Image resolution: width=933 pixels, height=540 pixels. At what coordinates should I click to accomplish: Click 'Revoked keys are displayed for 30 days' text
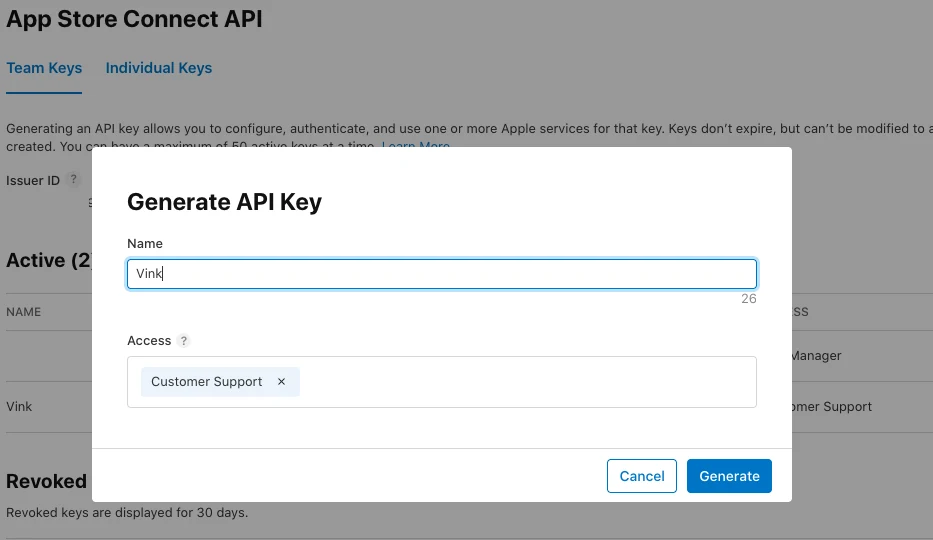coord(127,513)
